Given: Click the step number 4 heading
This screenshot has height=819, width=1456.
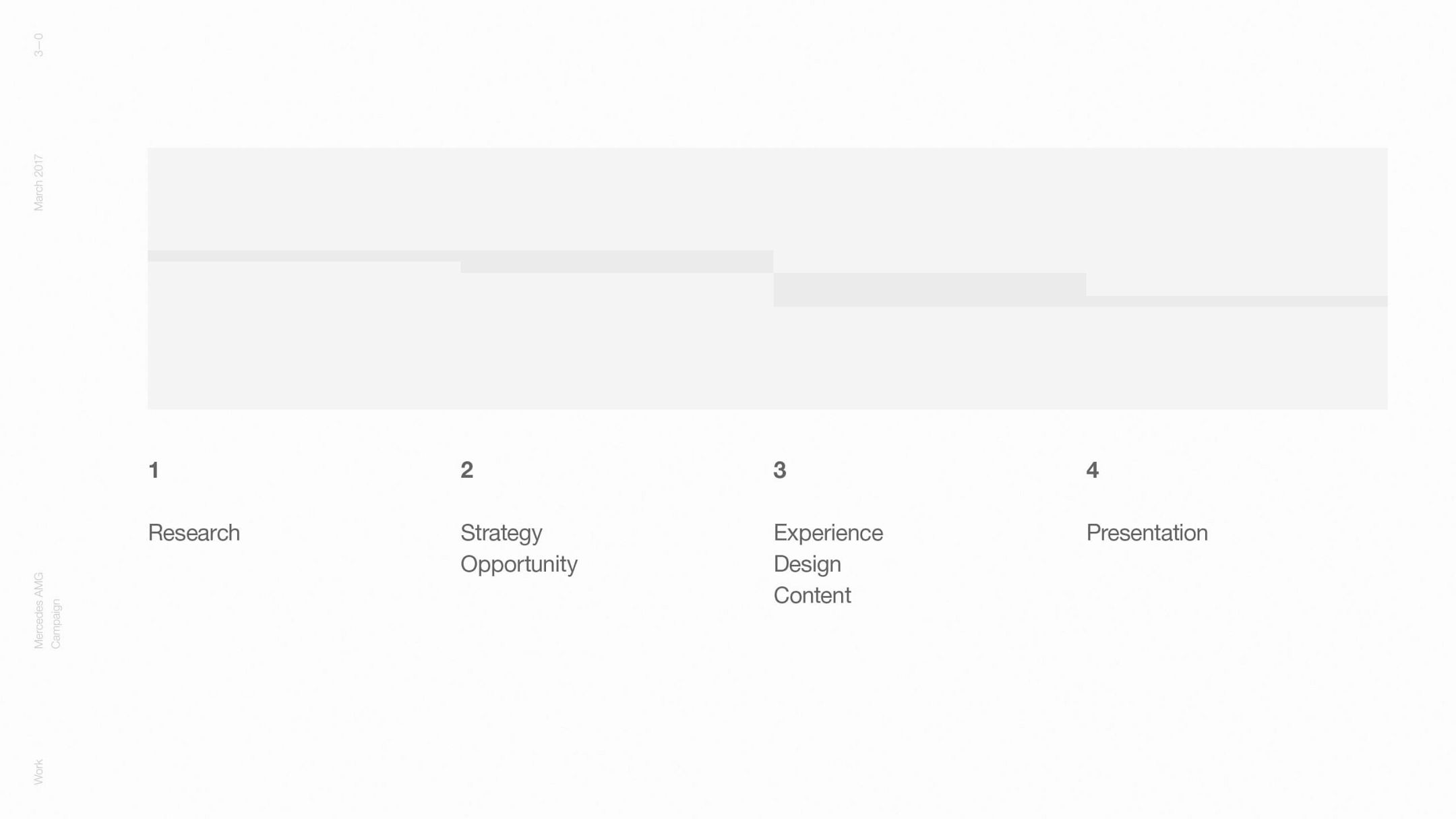Looking at the screenshot, I should tap(1092, 470).
